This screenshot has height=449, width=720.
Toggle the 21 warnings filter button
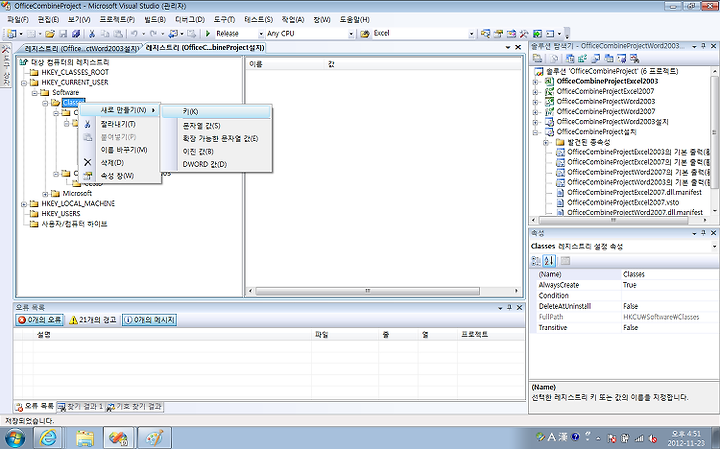(x=93, y=320)
